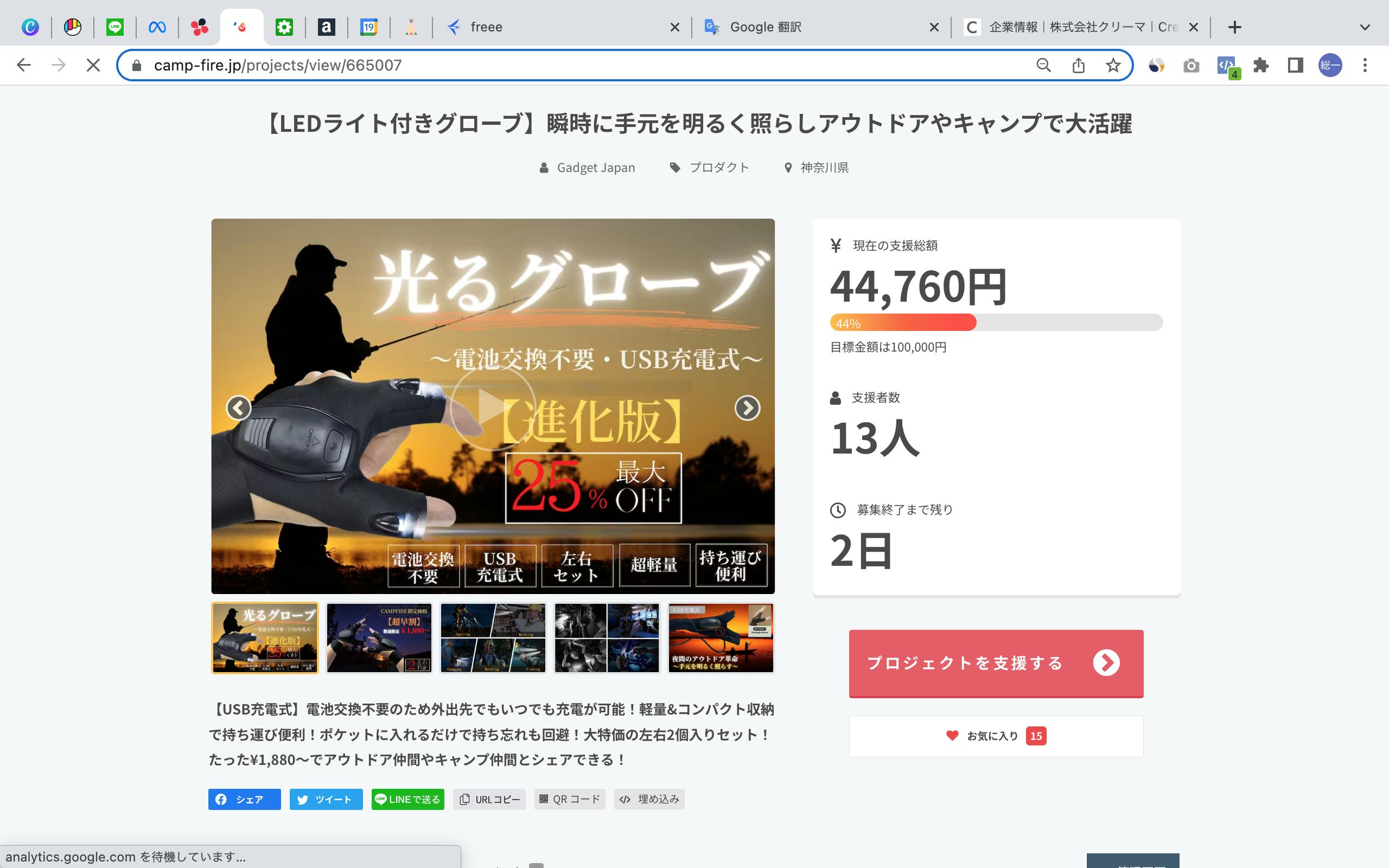Open the side panel icon in toolbar
The height and width of the screenshot is (868, 1389).
pyautogui.click(x=1296, y=66)
